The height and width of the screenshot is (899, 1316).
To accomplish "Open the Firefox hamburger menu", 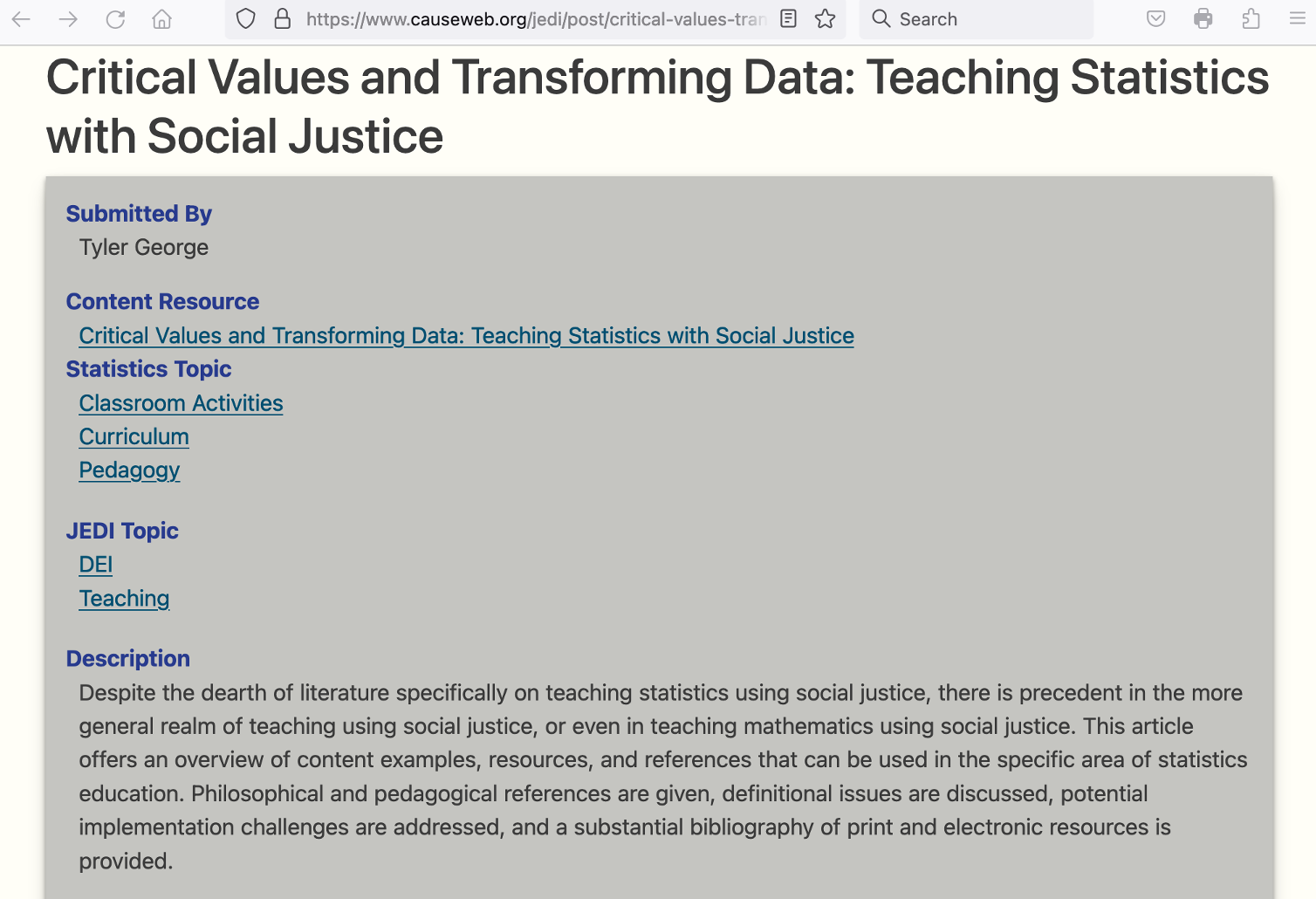I will point(1298,19).
